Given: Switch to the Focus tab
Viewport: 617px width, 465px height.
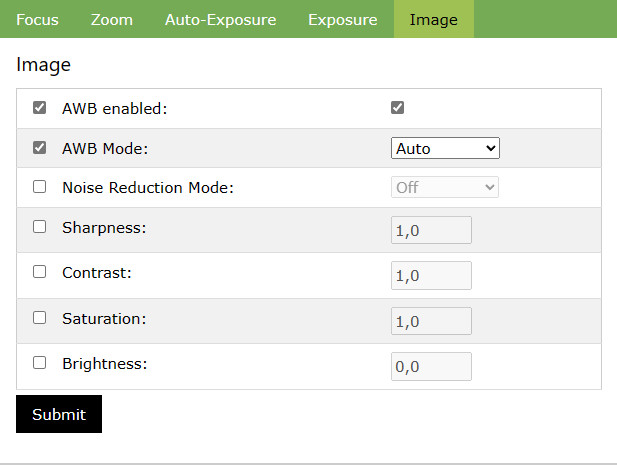Looking at the screenshot, I should pyautogui.click(x=37, y=20).
